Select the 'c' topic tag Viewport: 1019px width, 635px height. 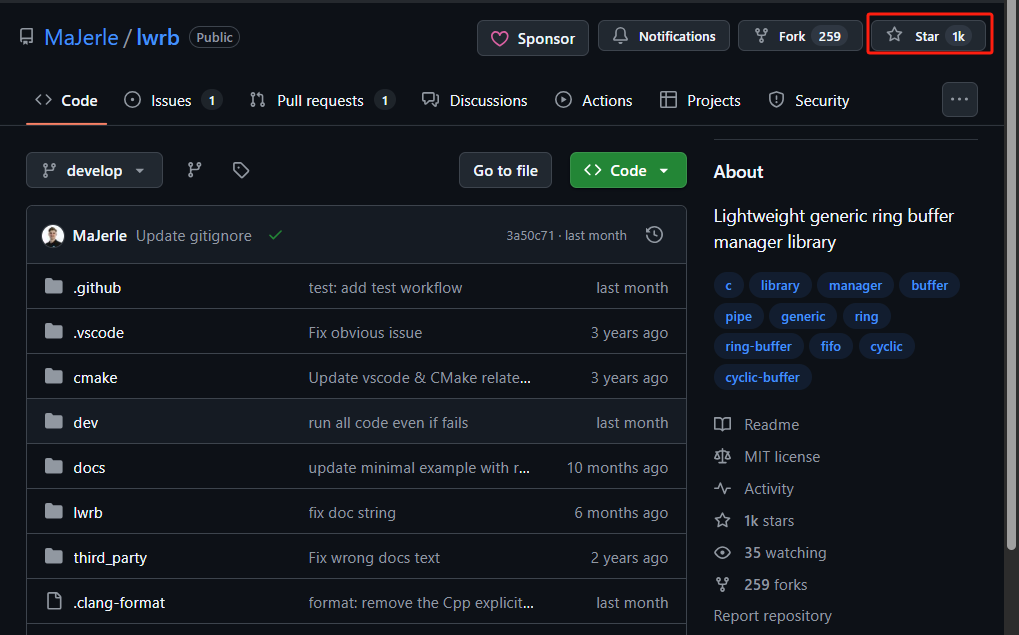coord(729,285)
